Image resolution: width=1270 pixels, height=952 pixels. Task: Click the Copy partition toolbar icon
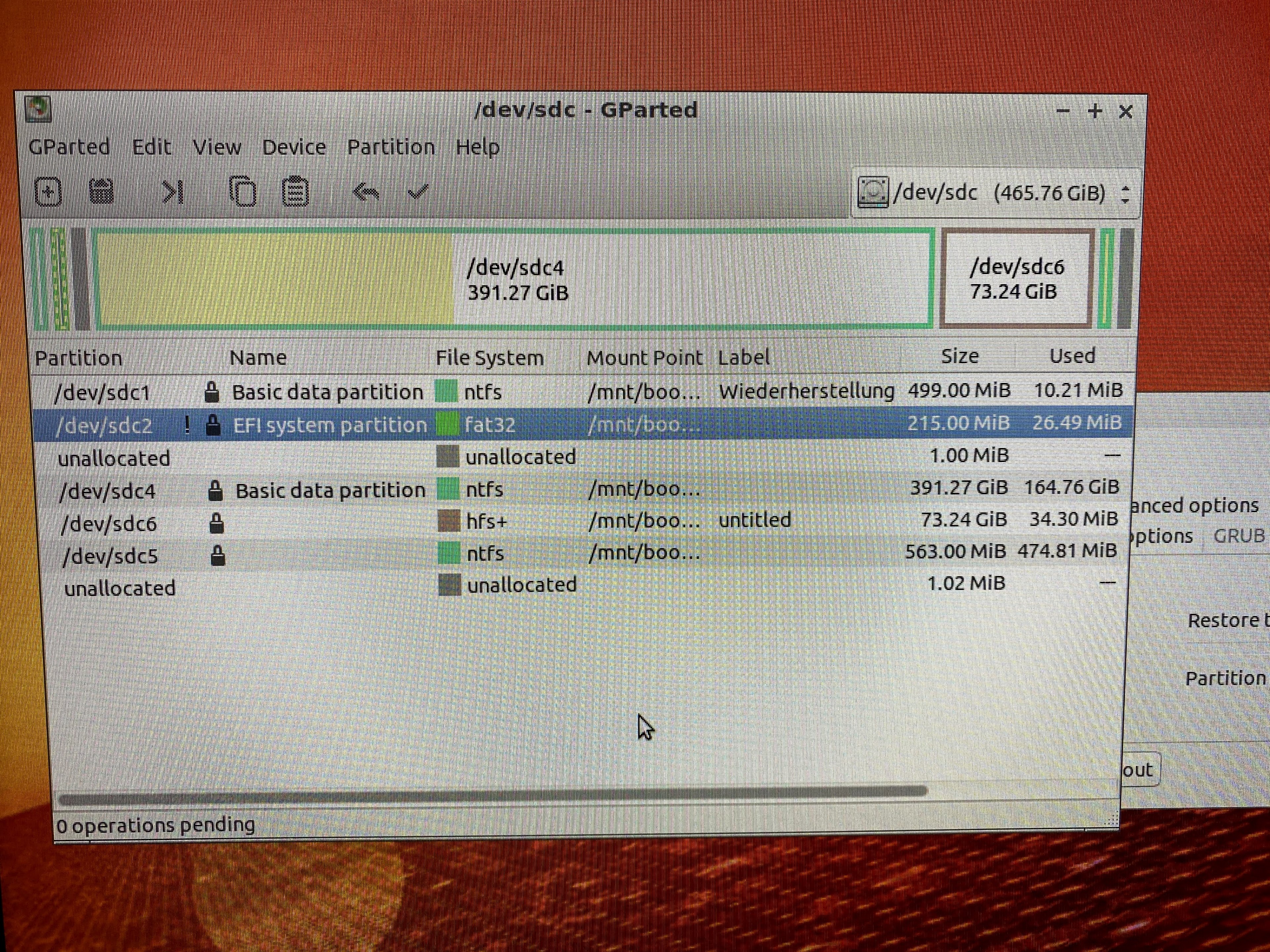pos(242,192)
